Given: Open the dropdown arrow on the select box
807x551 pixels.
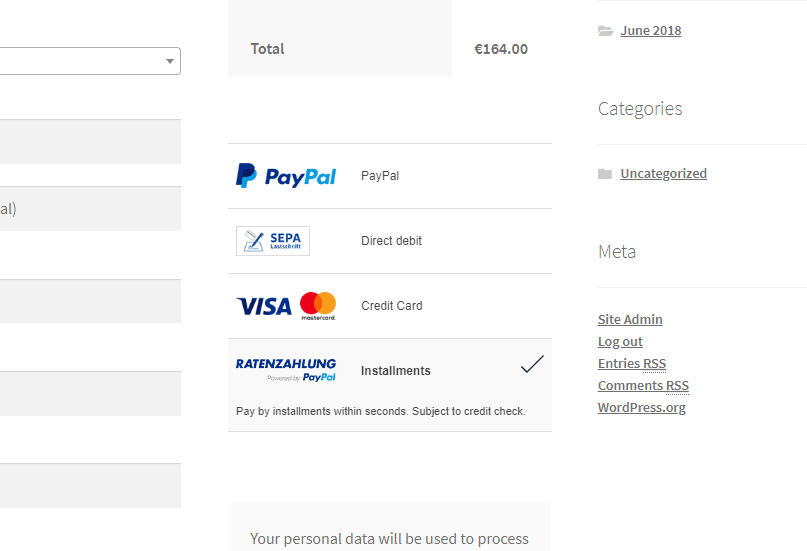Looking at the screenshot, I should 169,61.
